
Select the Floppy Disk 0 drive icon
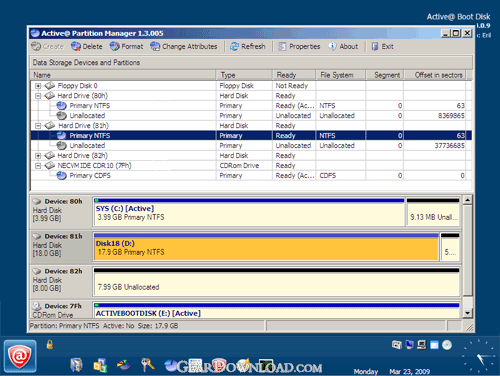coord(50,86)
